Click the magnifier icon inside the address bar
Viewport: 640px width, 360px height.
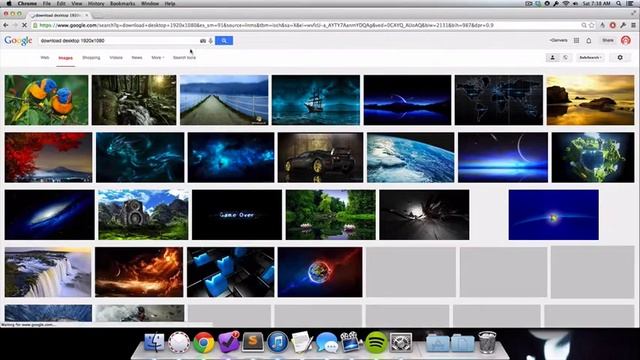584,25
